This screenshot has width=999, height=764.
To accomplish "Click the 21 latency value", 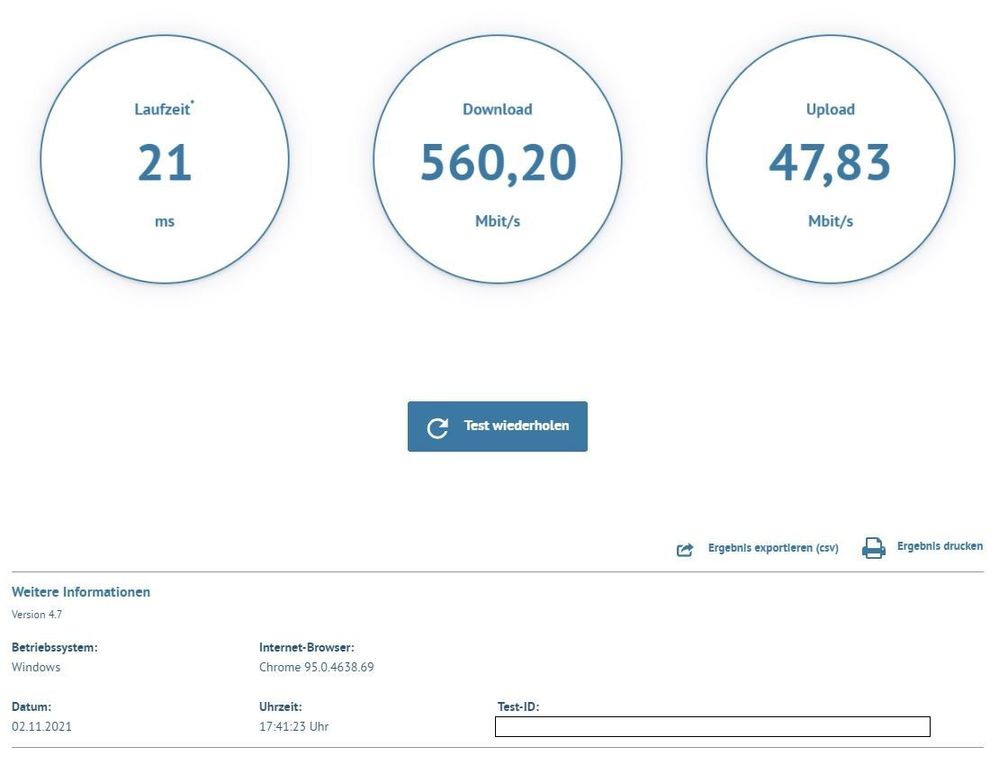I will (x=164, y=163).
